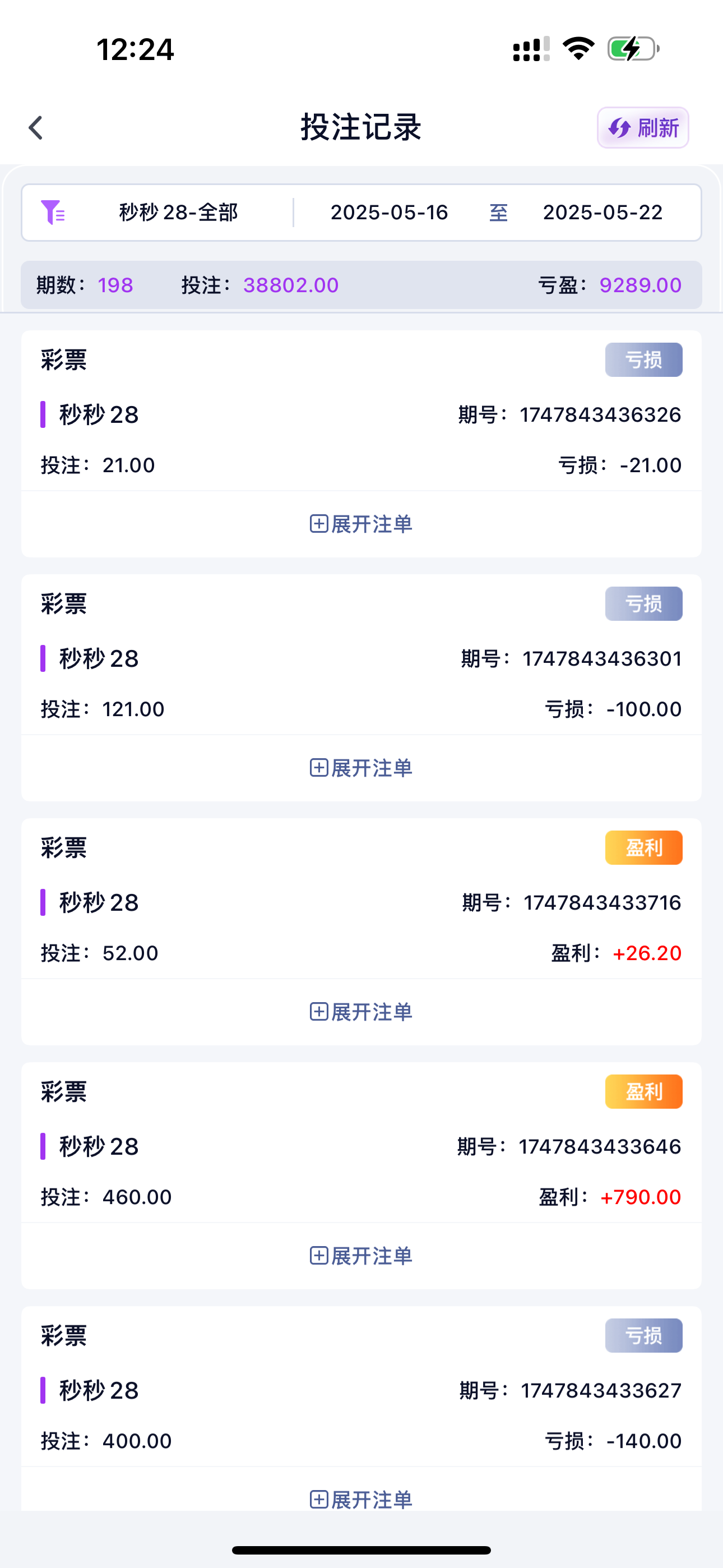723x1568 pixels.
Task: Expand bet slip for period 1747843436326
Action: click(x=361, y=524)
